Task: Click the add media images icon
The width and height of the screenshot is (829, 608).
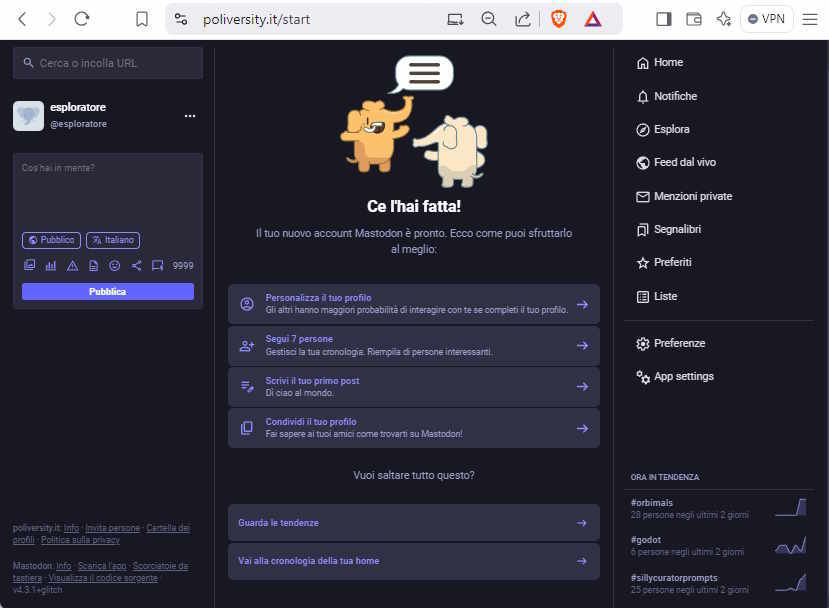Action: click(x=30, y=265)
